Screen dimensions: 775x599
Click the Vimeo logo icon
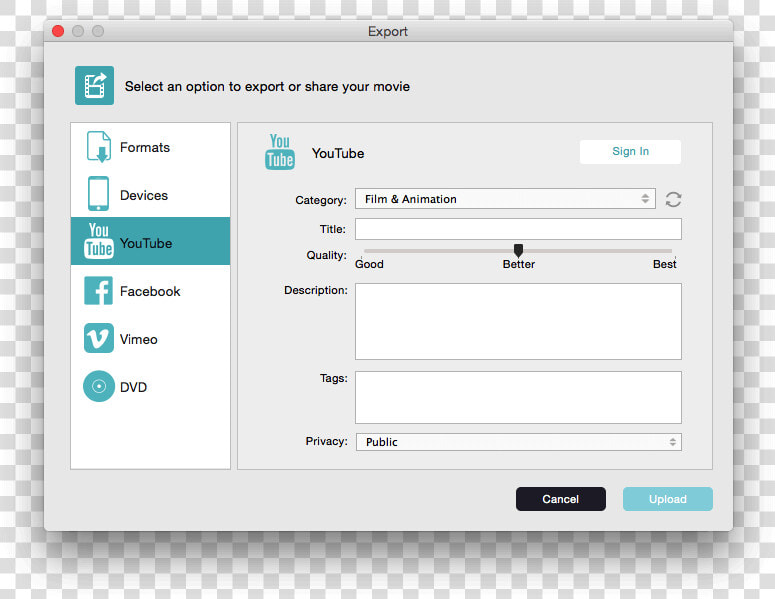pos(99,338)
